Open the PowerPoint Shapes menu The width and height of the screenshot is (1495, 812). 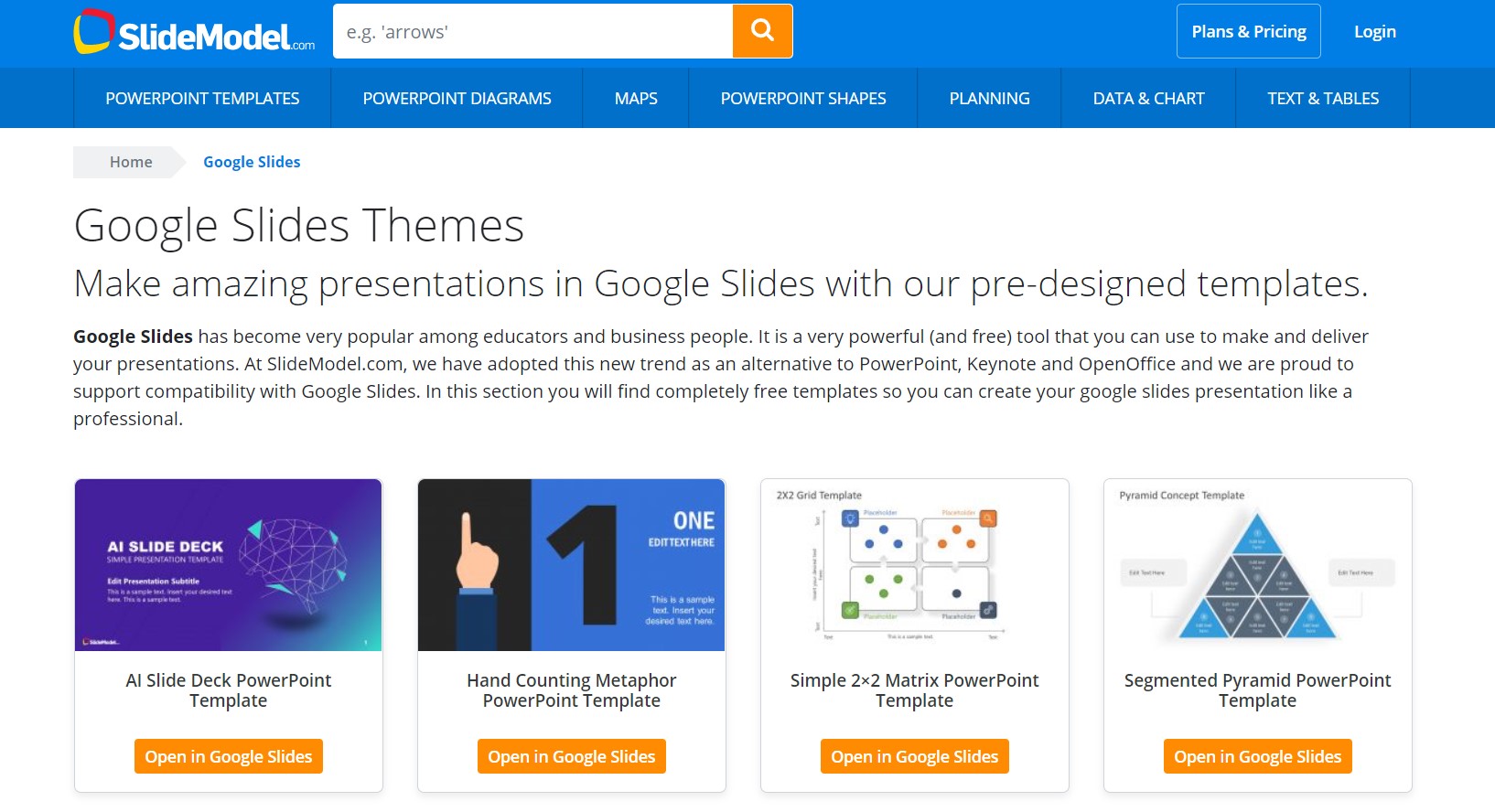pyautogui.click(x=803, y=98)
